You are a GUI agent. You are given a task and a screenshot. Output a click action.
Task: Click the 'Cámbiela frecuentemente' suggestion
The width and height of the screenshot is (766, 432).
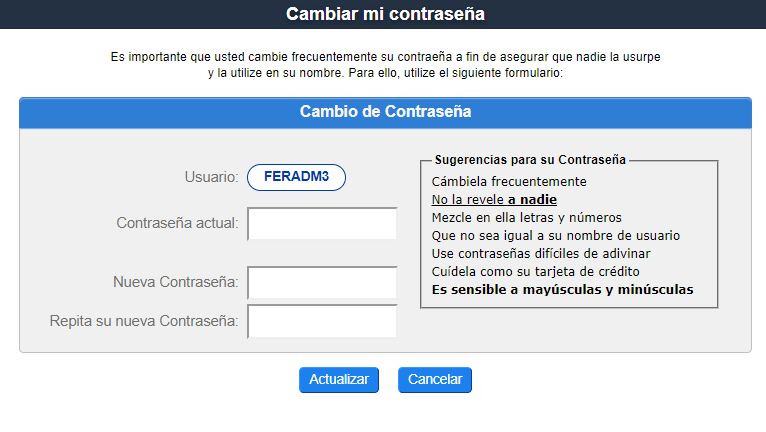(509, 182)
